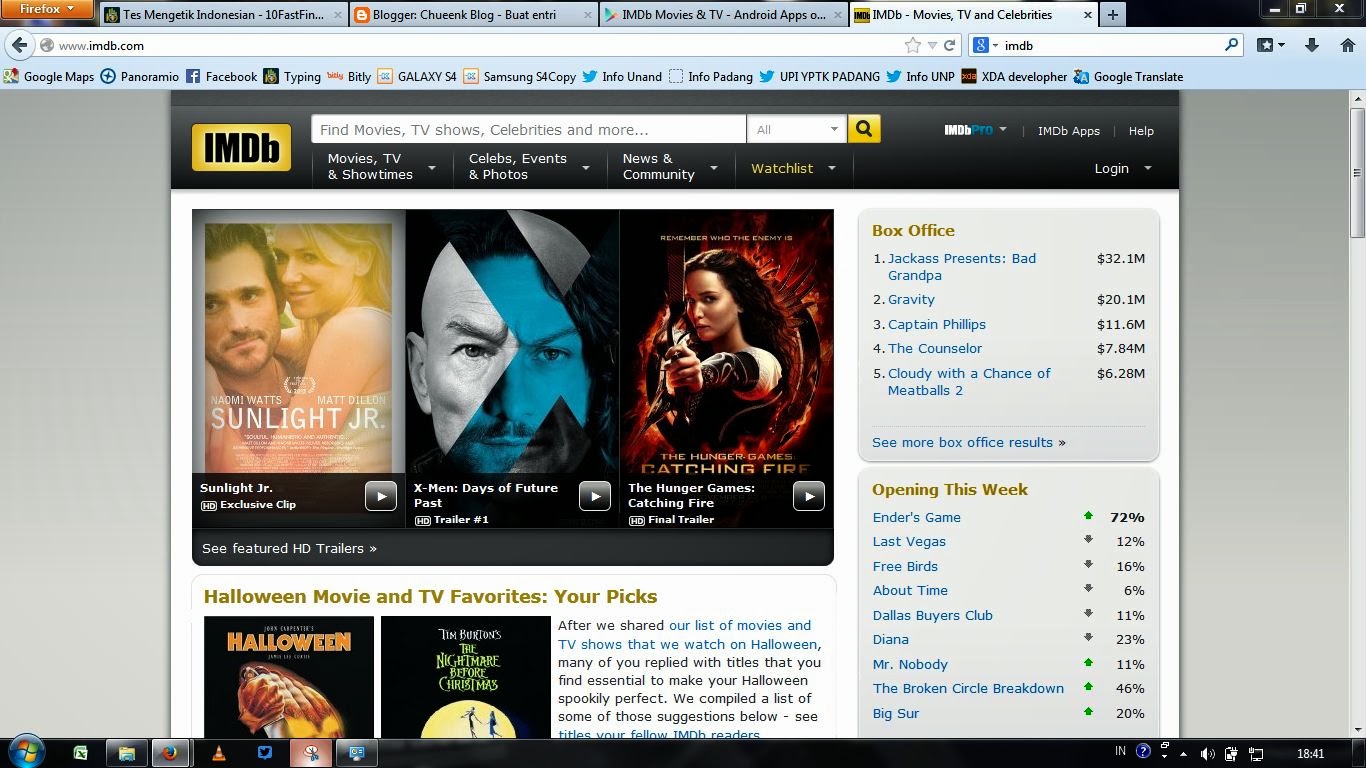Open the Halloween movie poster thumbnail

point(289,677)
